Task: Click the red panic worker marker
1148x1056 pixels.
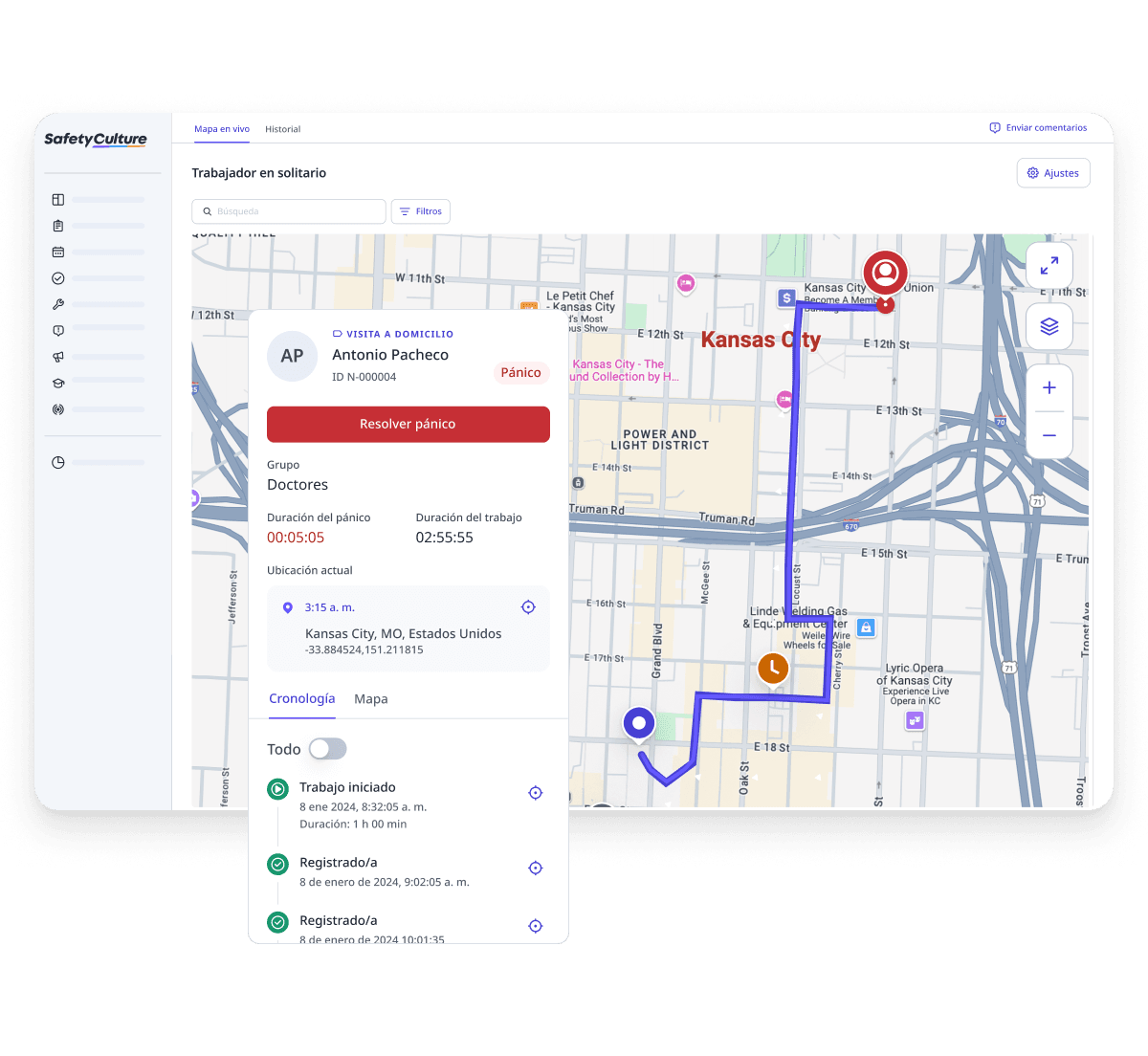Action: point(885,274)
